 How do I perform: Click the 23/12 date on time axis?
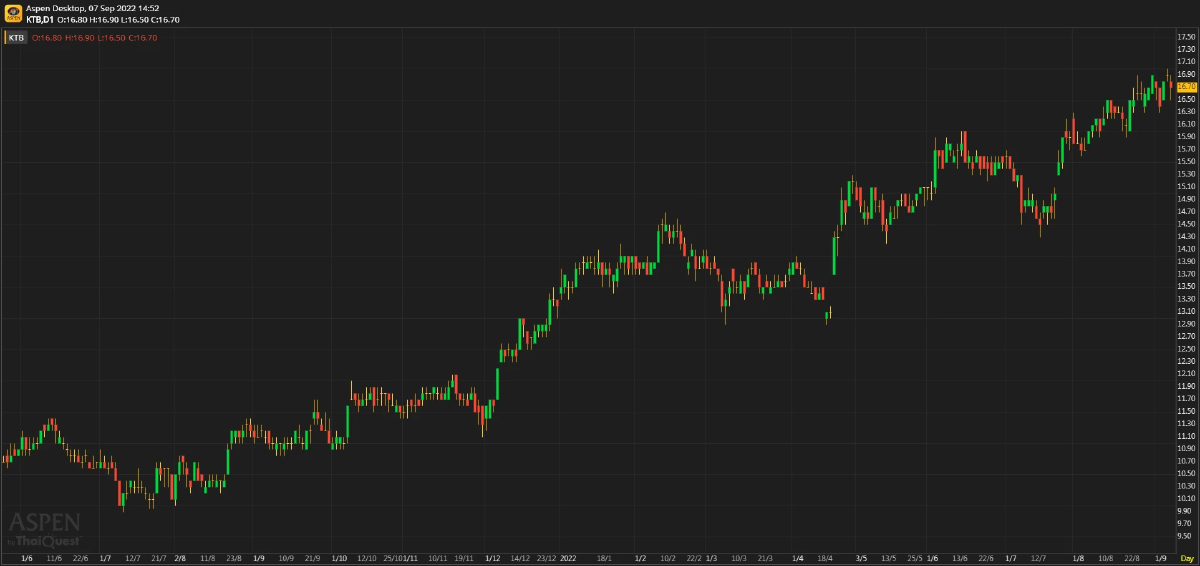(x=546, y=557)
